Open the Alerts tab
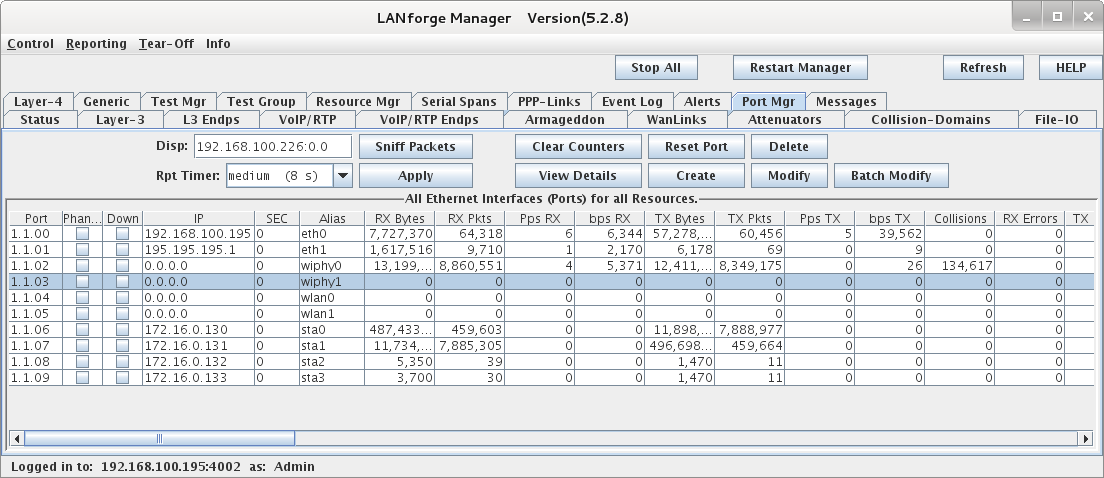 pos(702,101)
